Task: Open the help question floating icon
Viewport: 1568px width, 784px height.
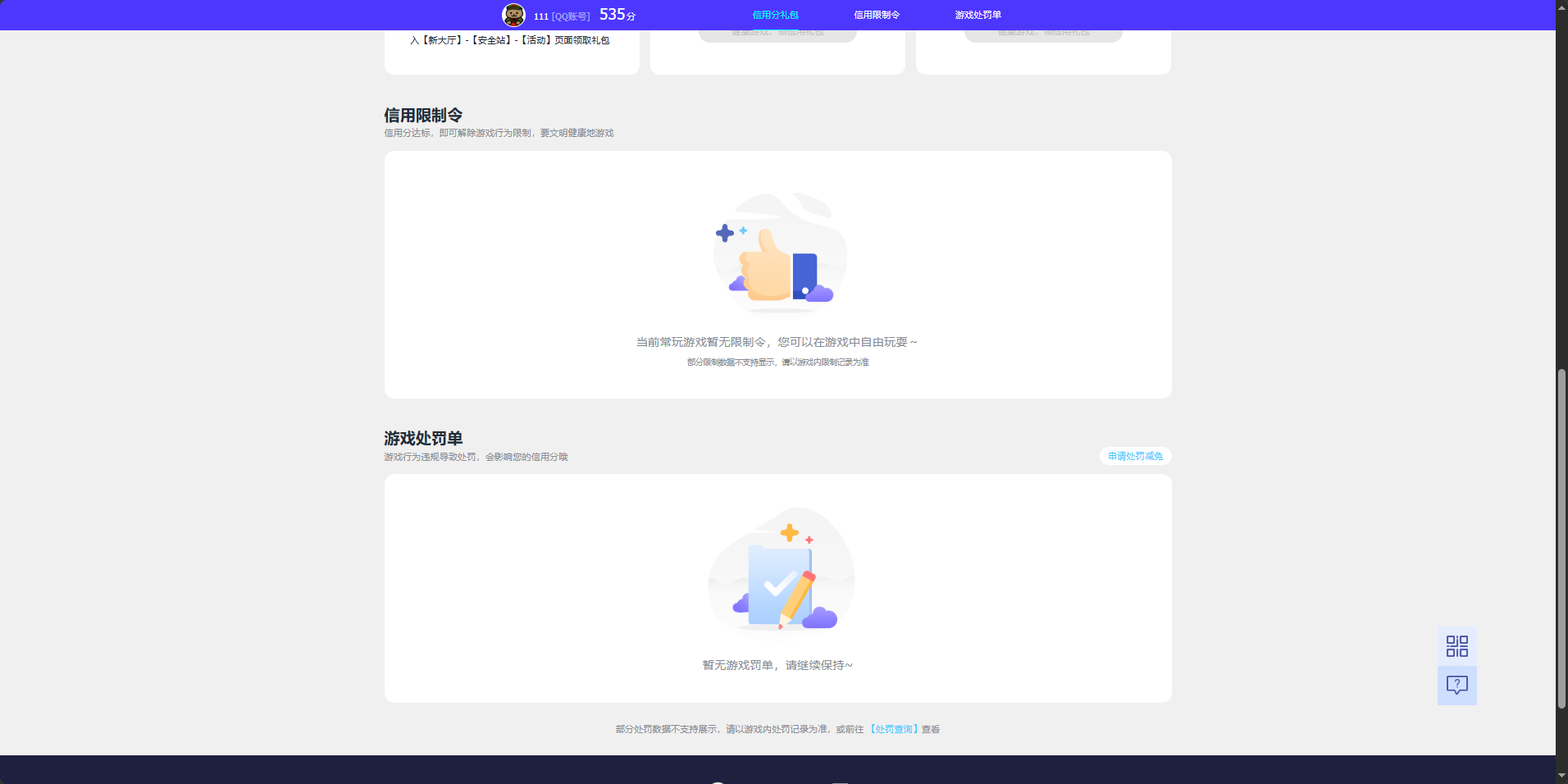Action: click(1457, 686)
